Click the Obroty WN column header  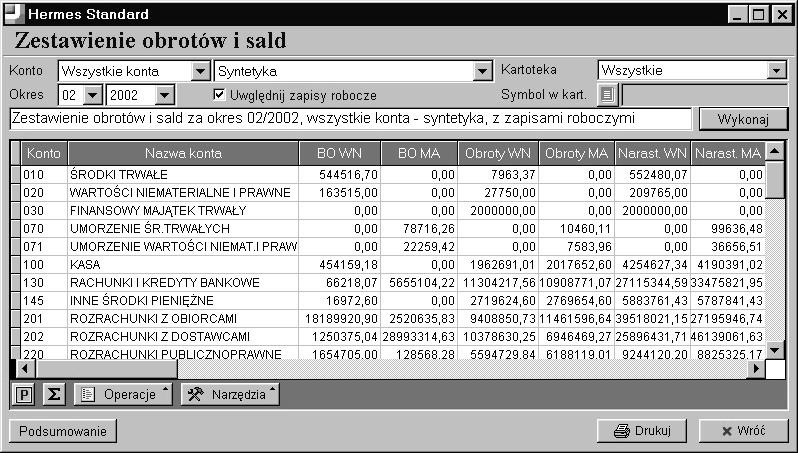point(498,153)
